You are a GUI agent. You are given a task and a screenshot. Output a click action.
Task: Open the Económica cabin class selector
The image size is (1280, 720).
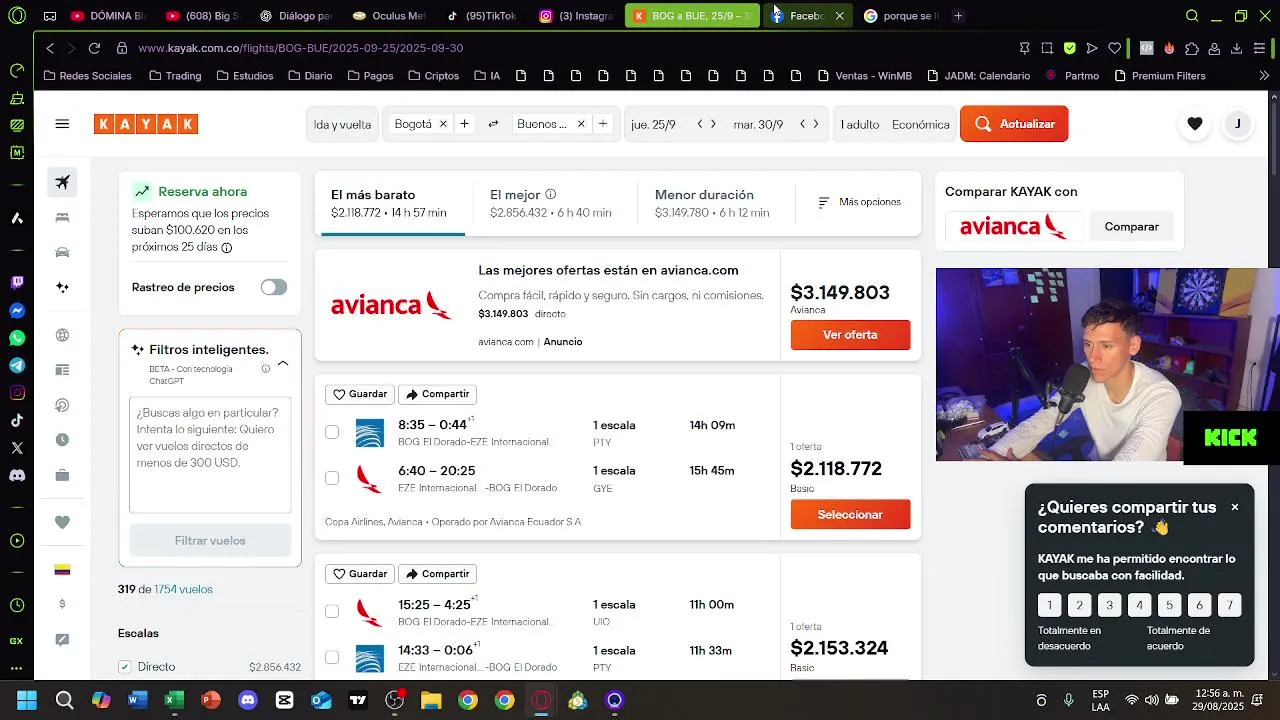[921, 124]
